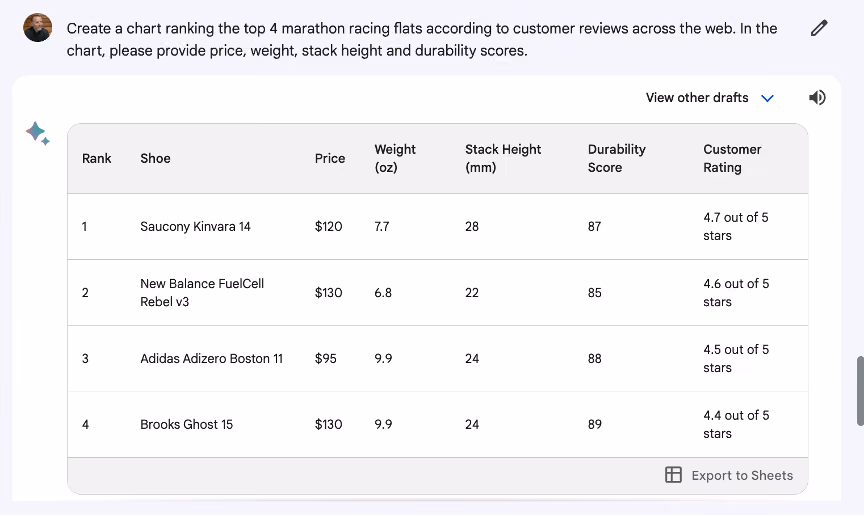Screen dimensions: 864x516
Task: Click the Weight (oz) column header
Action: (x=395, y=158)
